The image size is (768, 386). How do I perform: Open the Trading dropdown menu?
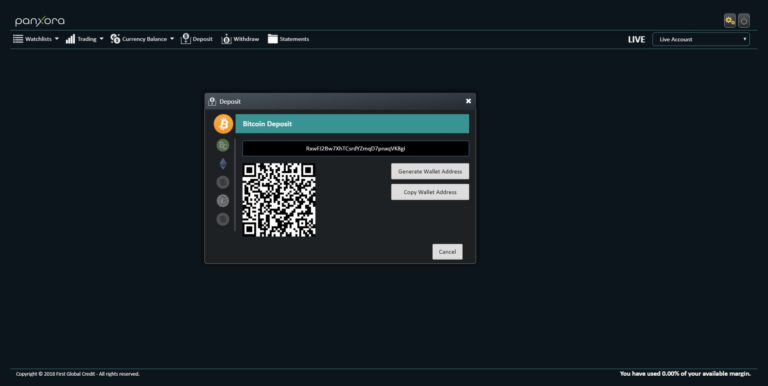pyautogui.click(x=85, y=39)
